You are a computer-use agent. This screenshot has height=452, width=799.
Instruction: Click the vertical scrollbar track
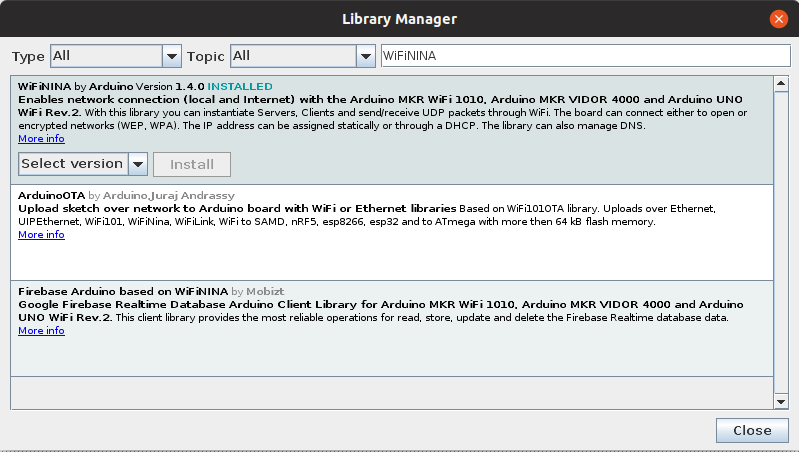point(781,243)
